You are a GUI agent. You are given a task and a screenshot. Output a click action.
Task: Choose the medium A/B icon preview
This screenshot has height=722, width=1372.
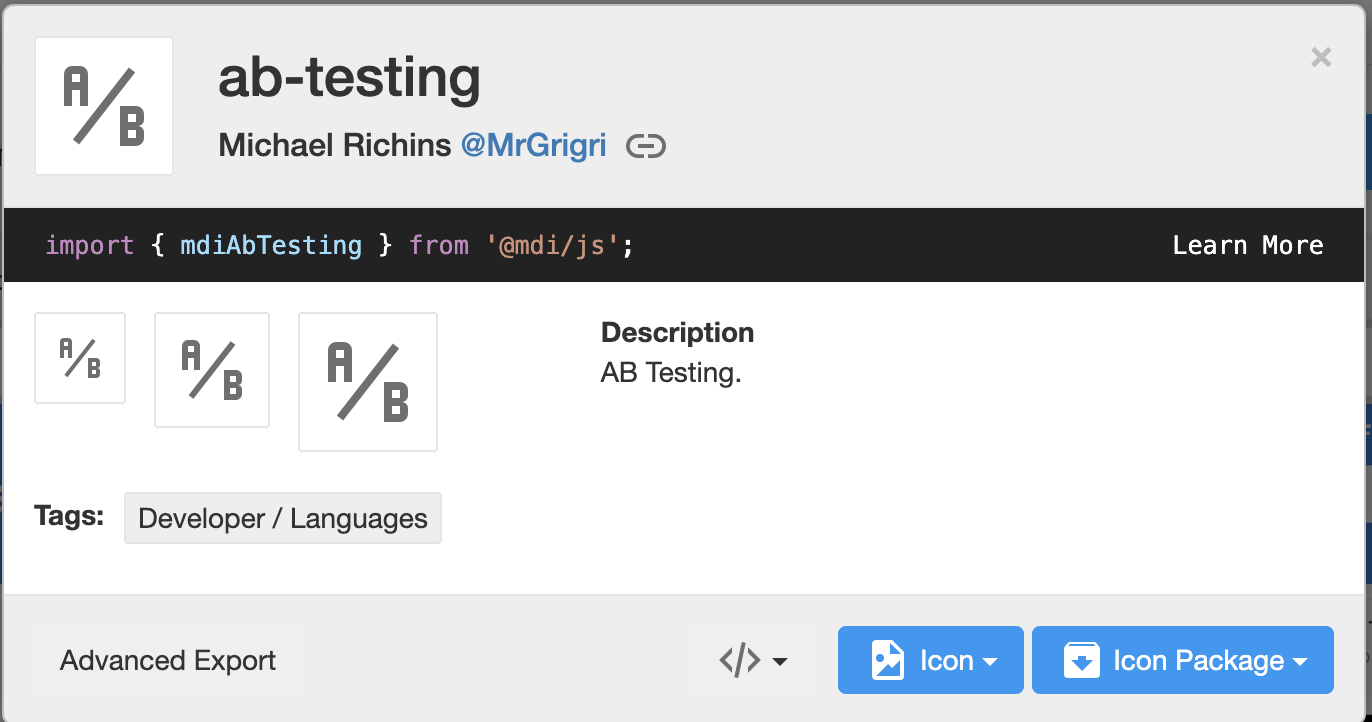pos(212,370)
